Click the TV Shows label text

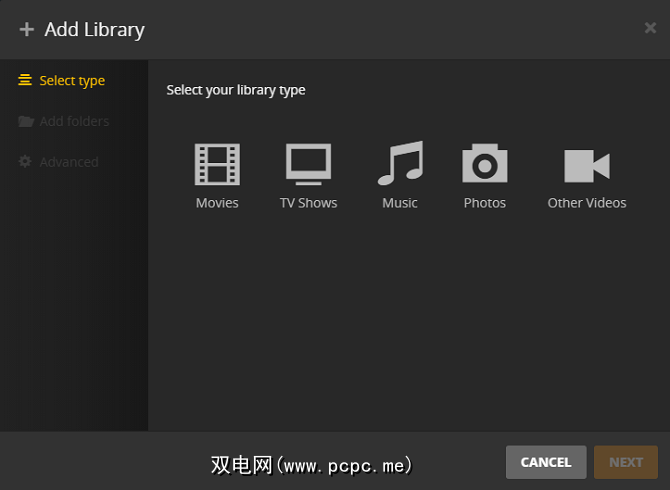pos(308,203)
